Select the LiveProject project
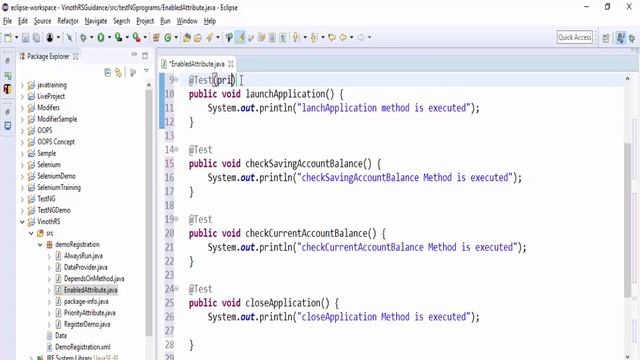 coord(51,96)
